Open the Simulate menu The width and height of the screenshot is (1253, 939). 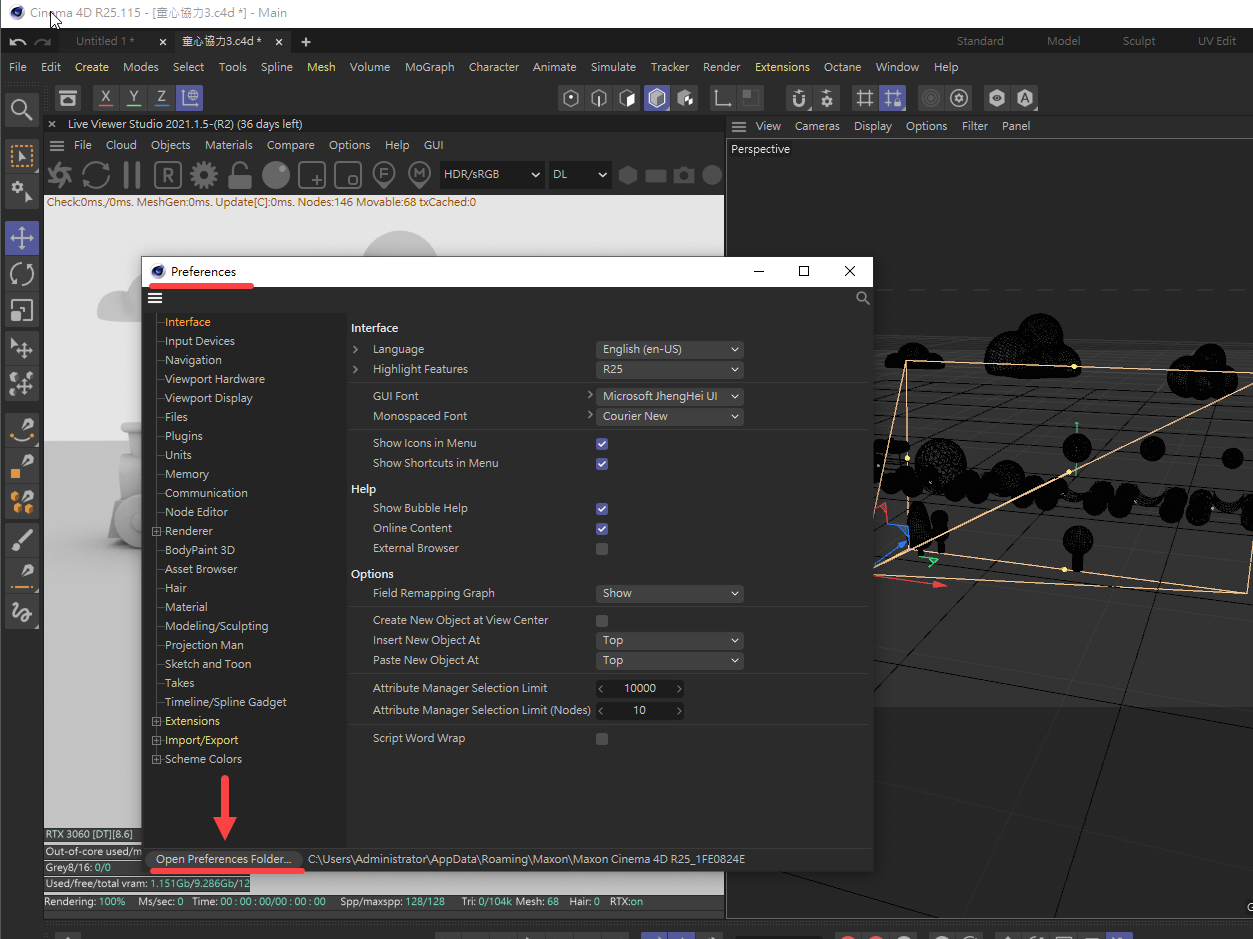tap(613, 67)
